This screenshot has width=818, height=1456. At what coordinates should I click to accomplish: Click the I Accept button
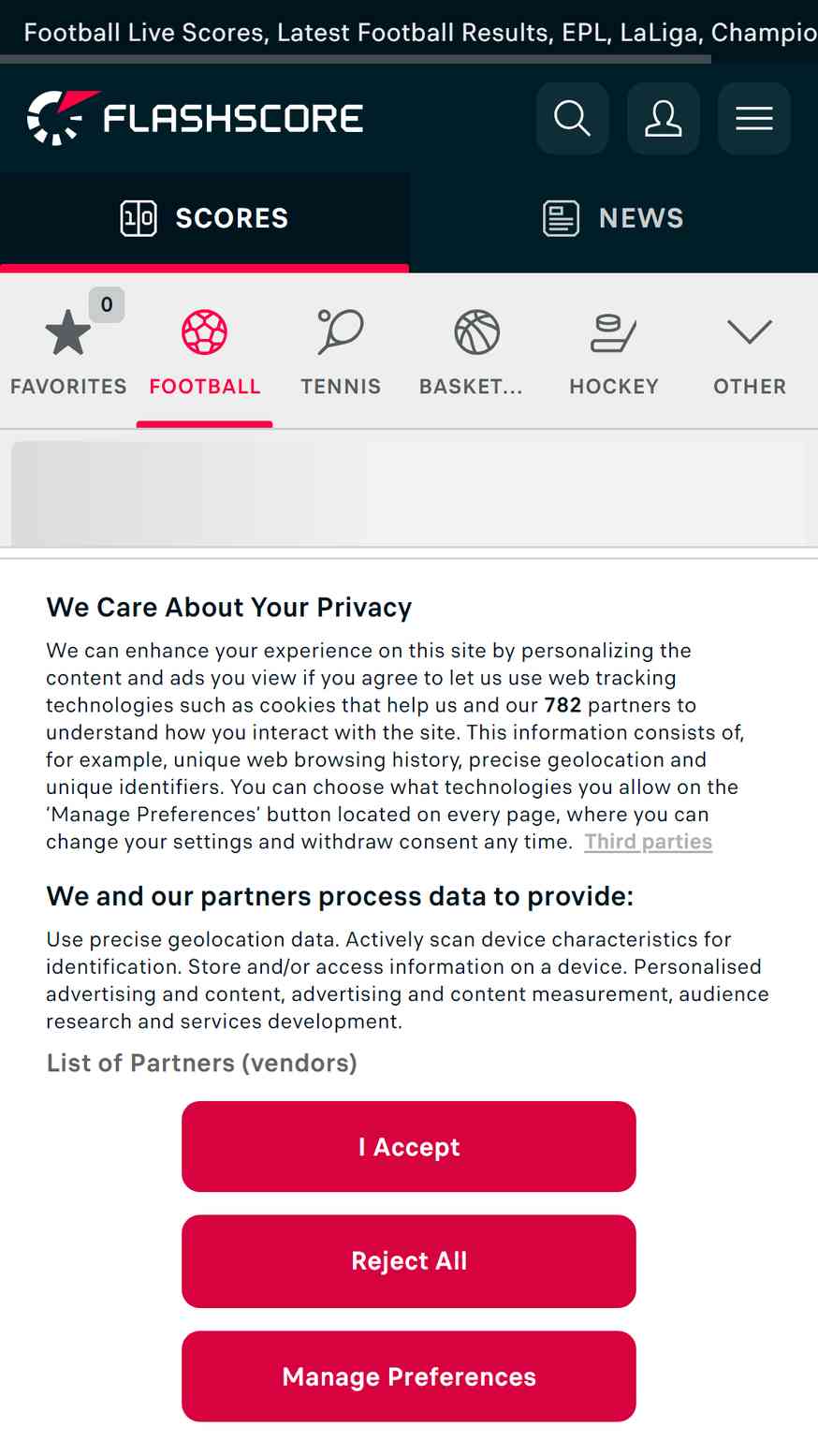point(409,1147)
